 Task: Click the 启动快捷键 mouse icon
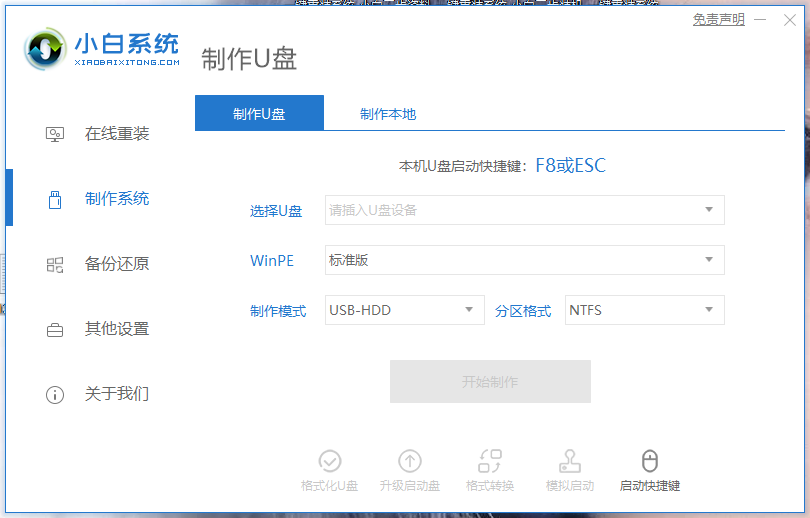tap(650, 461)
